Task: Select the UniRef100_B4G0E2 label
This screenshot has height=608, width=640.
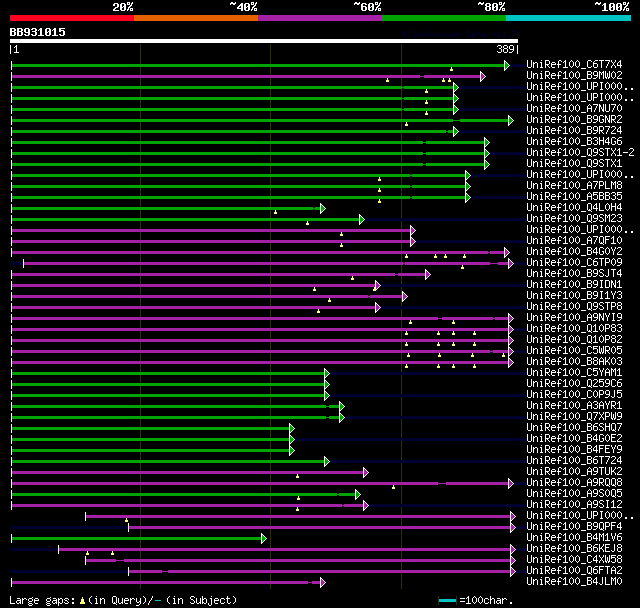Action: (x=574, y=439)
